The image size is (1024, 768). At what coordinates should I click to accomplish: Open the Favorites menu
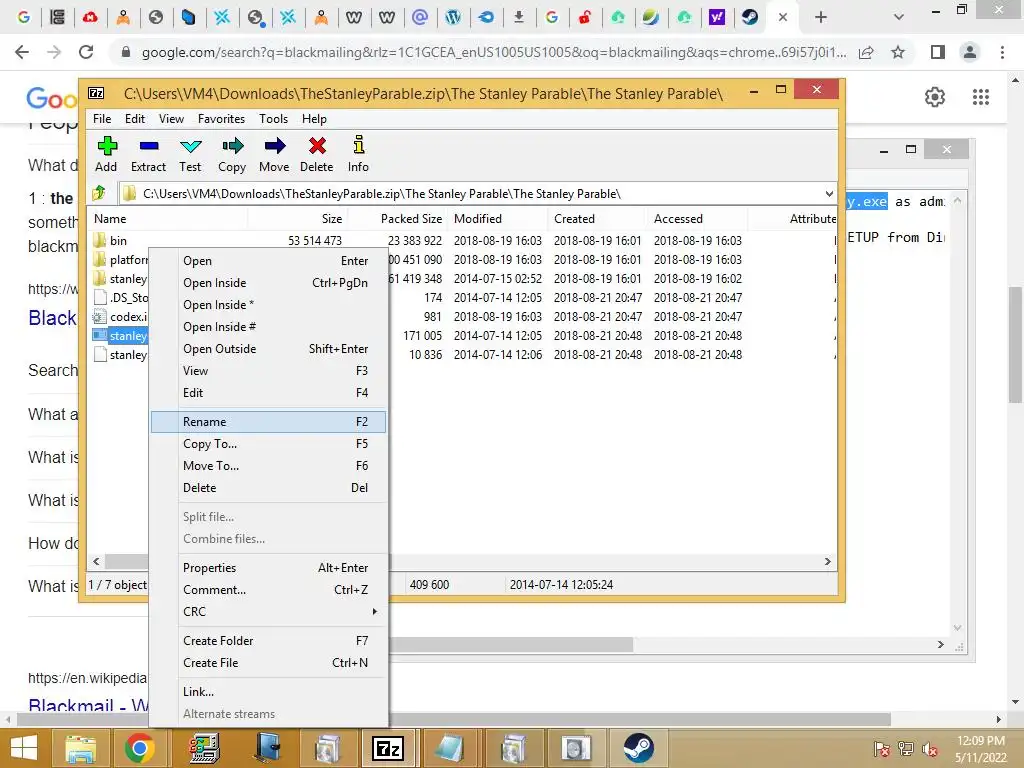pos(221,119)
